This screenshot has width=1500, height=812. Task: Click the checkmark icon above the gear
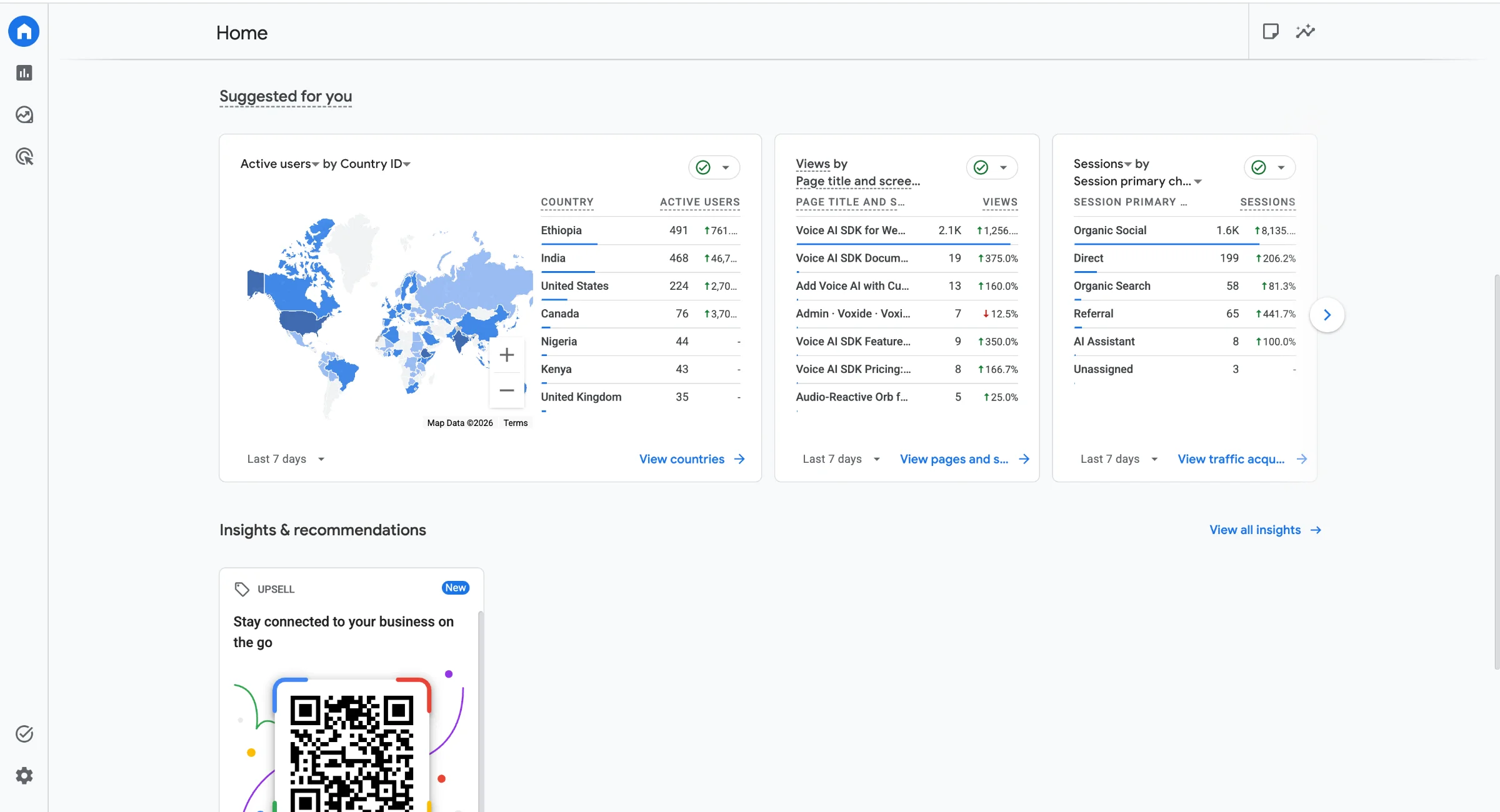pyautogui.click(x=24, y=734)
